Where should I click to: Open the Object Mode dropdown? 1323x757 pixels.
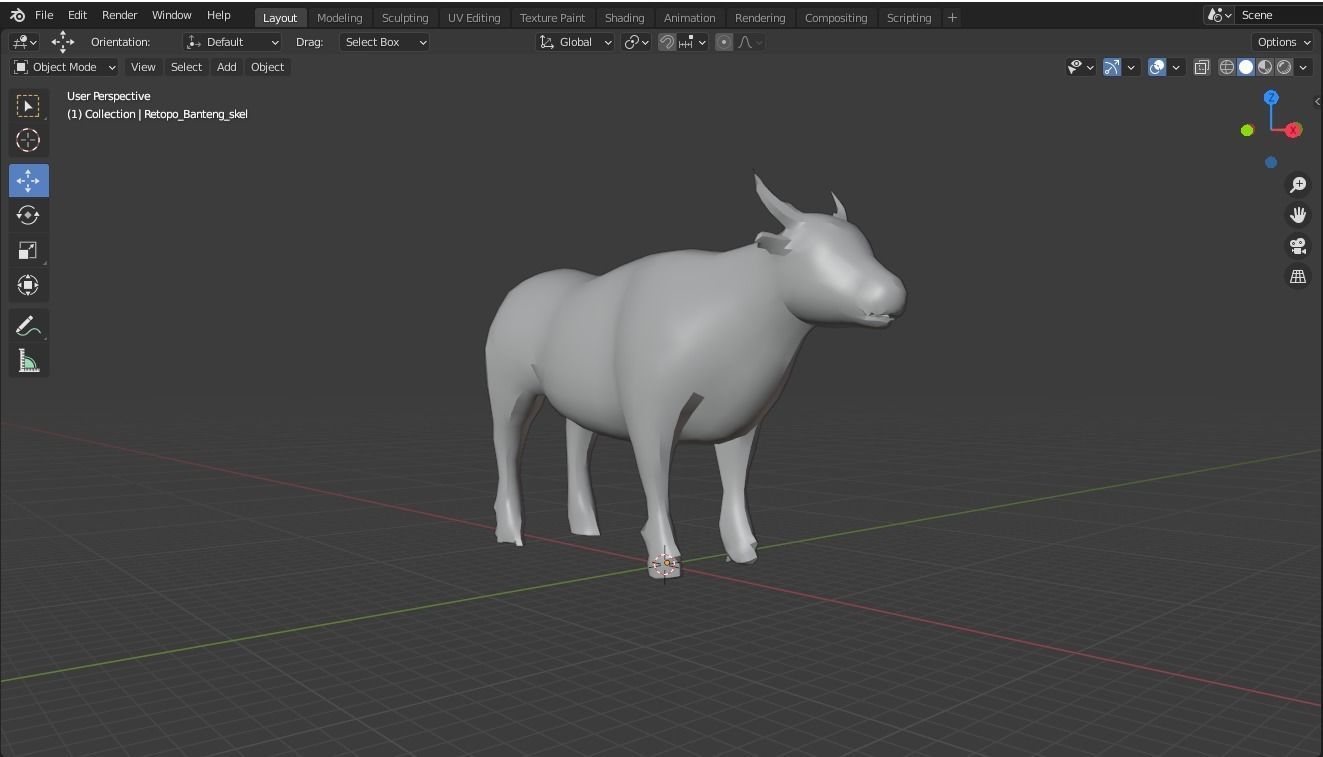(65, 67)
